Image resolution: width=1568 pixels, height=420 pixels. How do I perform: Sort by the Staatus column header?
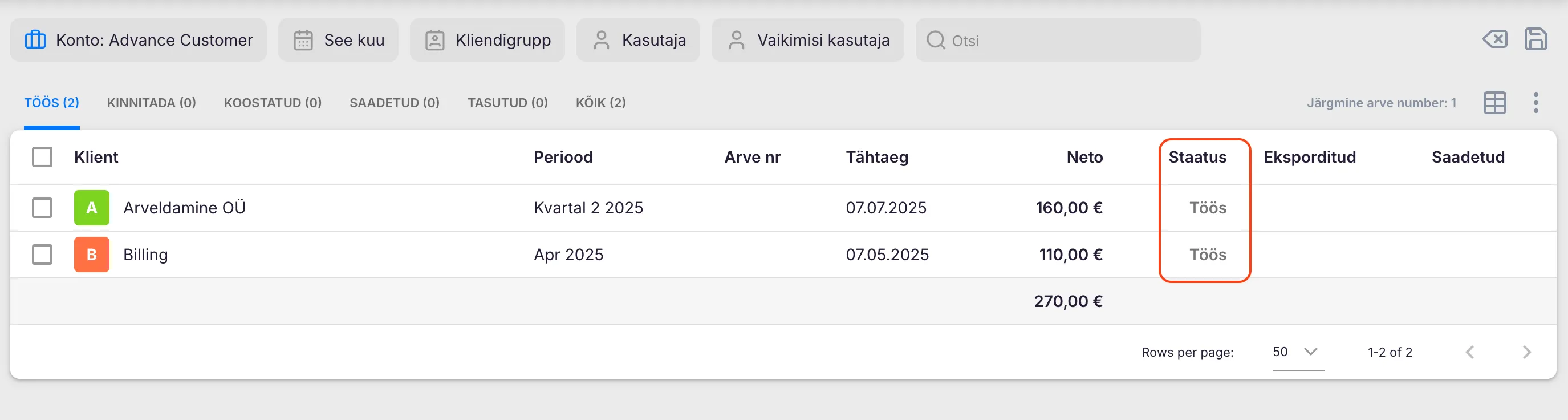1197,157
